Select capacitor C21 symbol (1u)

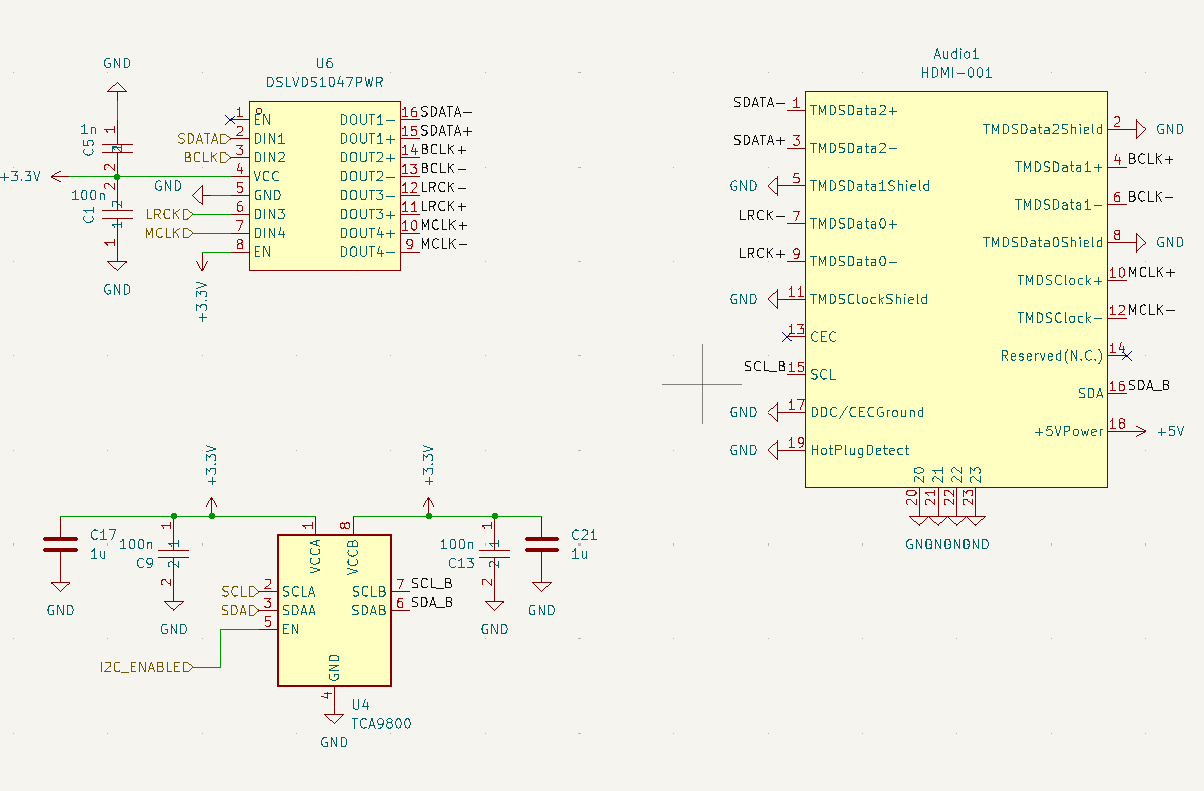(542, 544)
